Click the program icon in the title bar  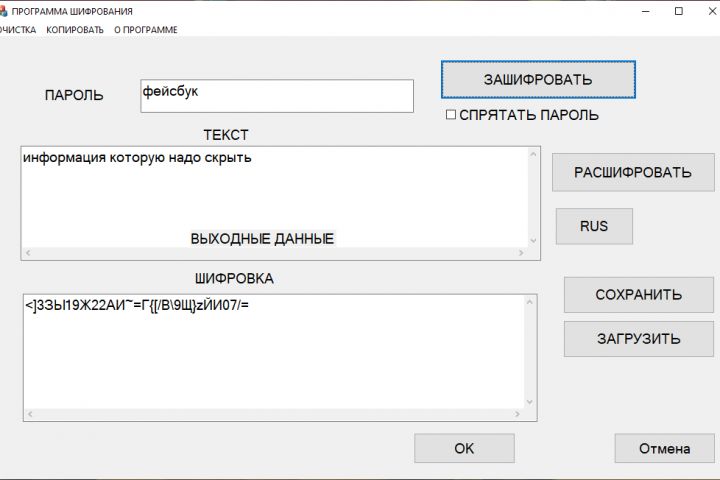coord(4,11)
